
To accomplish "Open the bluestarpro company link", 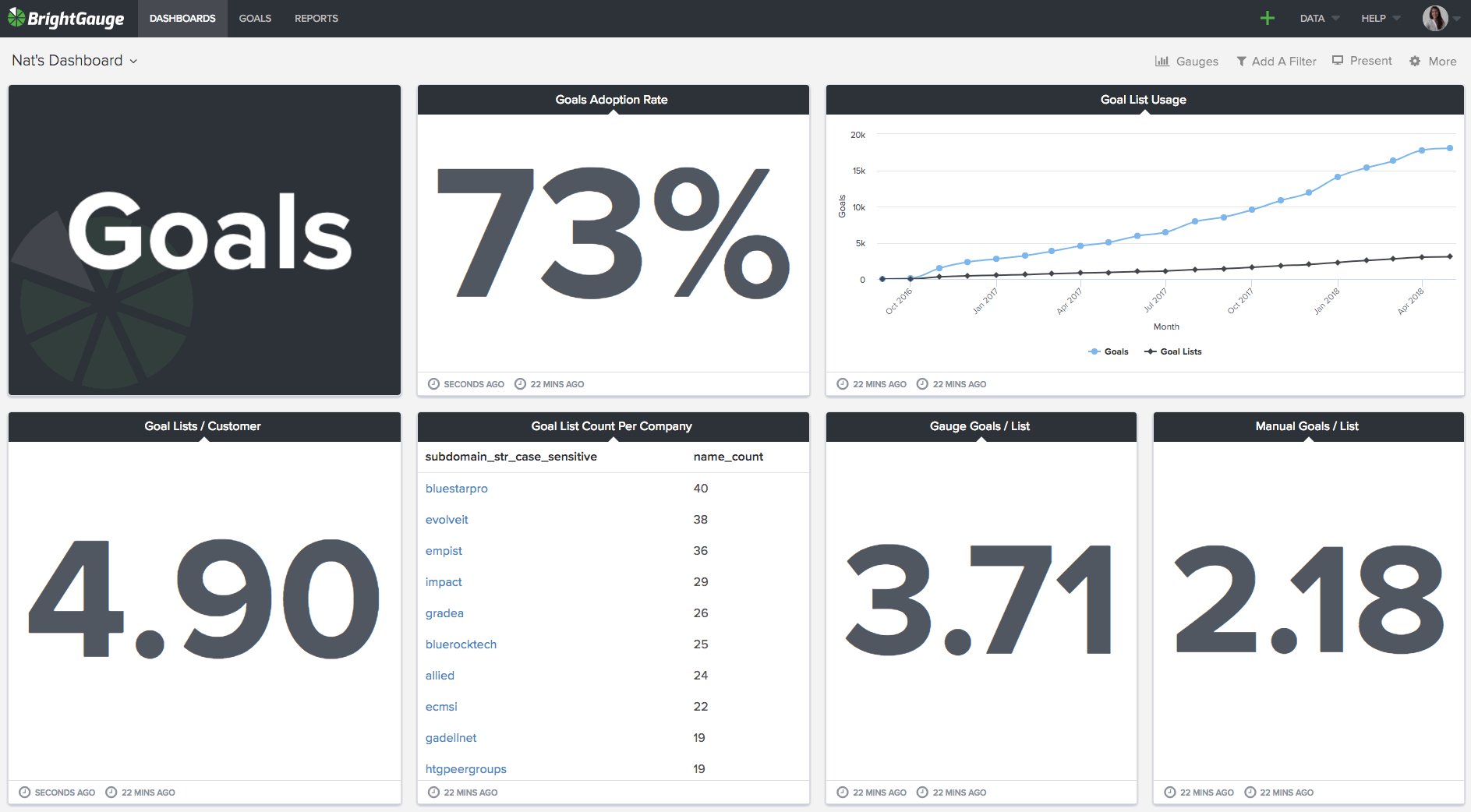I will click(x=457, y=488).
